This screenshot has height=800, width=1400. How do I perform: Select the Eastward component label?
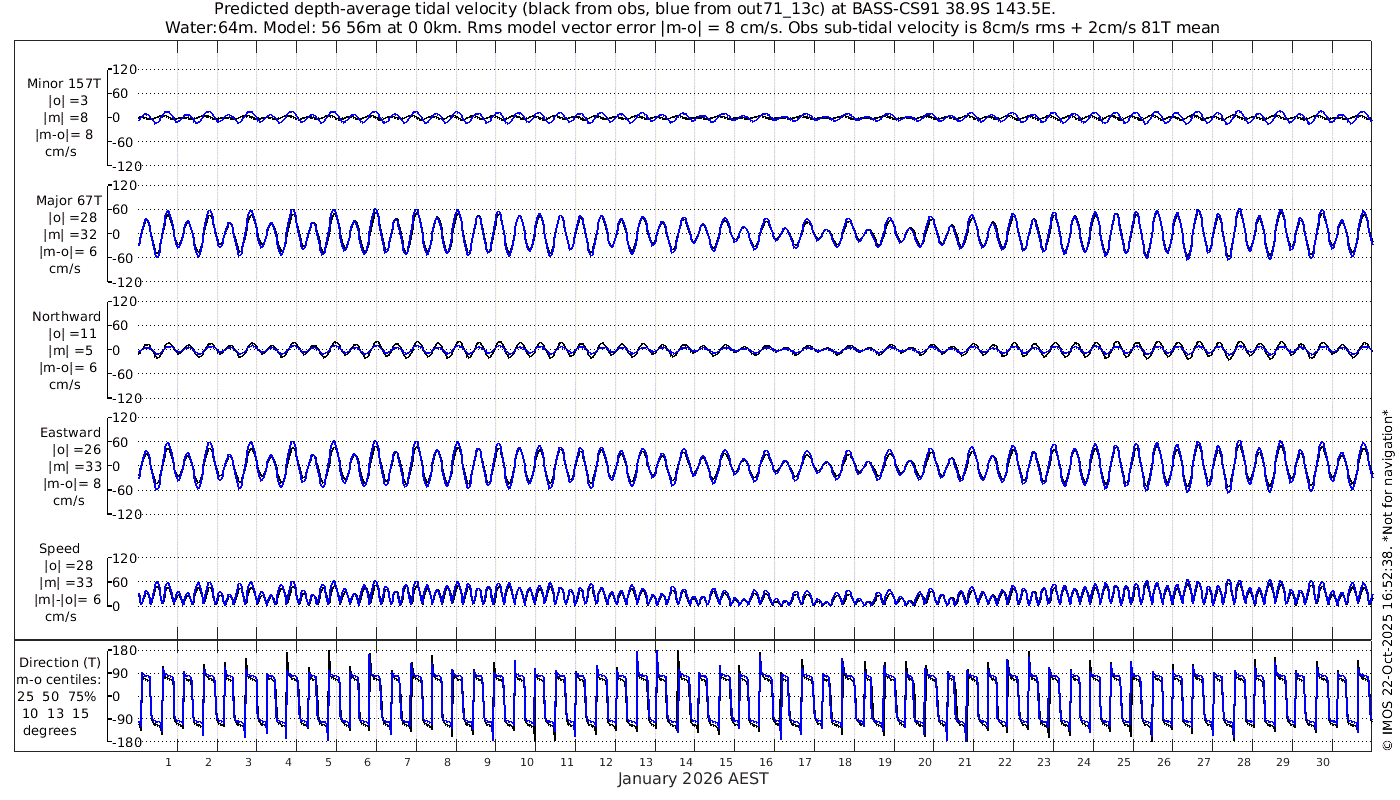70,433
